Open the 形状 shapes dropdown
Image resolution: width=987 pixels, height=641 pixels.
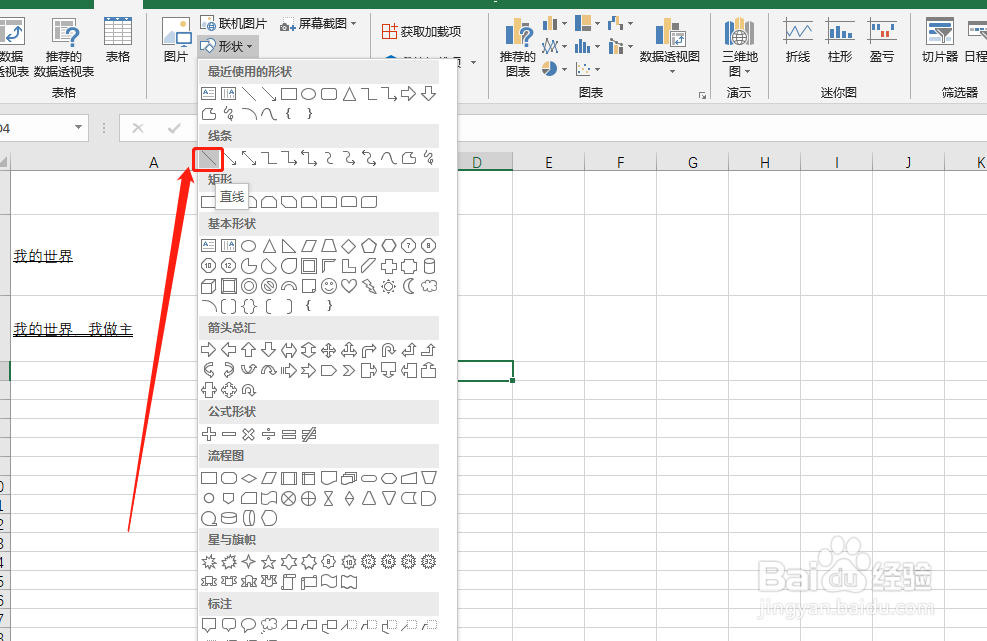tap(227, 46)
